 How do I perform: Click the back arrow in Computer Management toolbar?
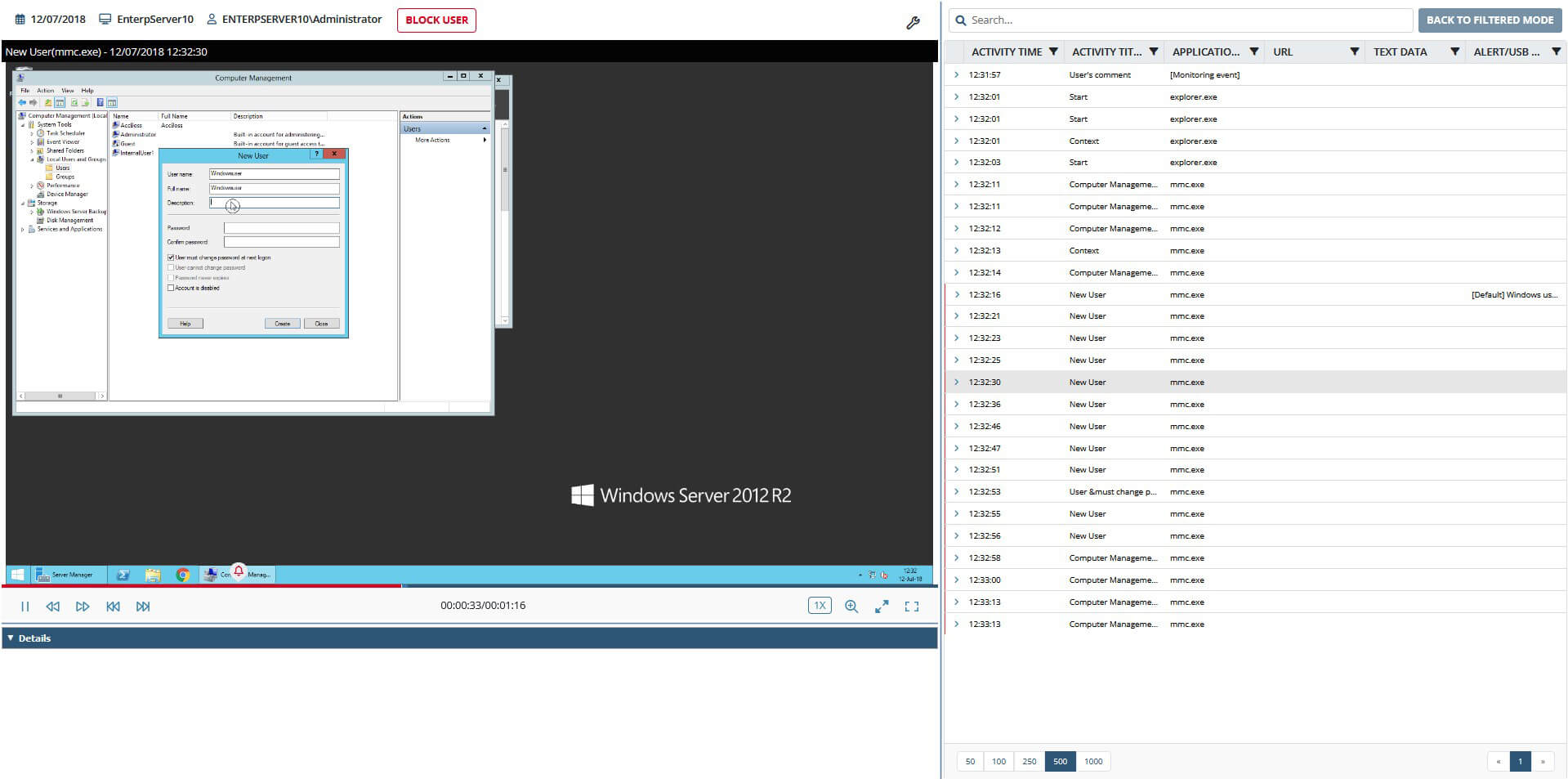[22, 103]
